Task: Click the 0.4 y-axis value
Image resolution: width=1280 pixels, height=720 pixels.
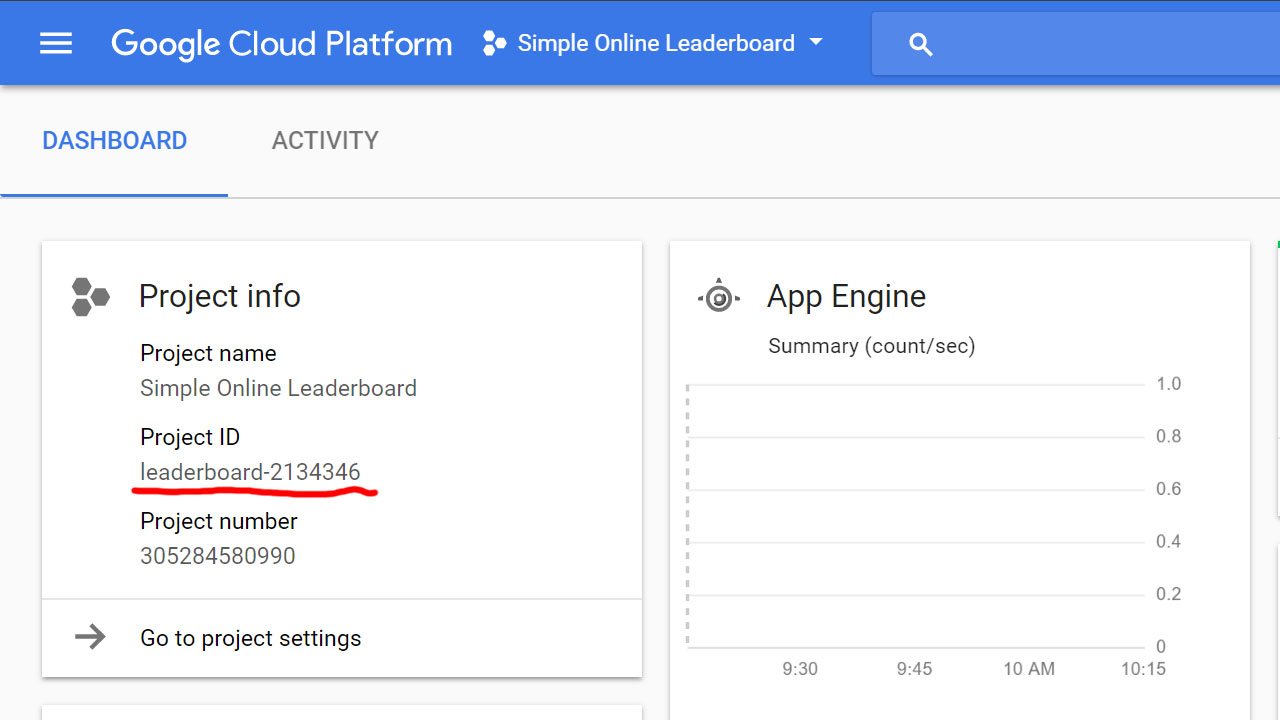Action: (1168, 541)
